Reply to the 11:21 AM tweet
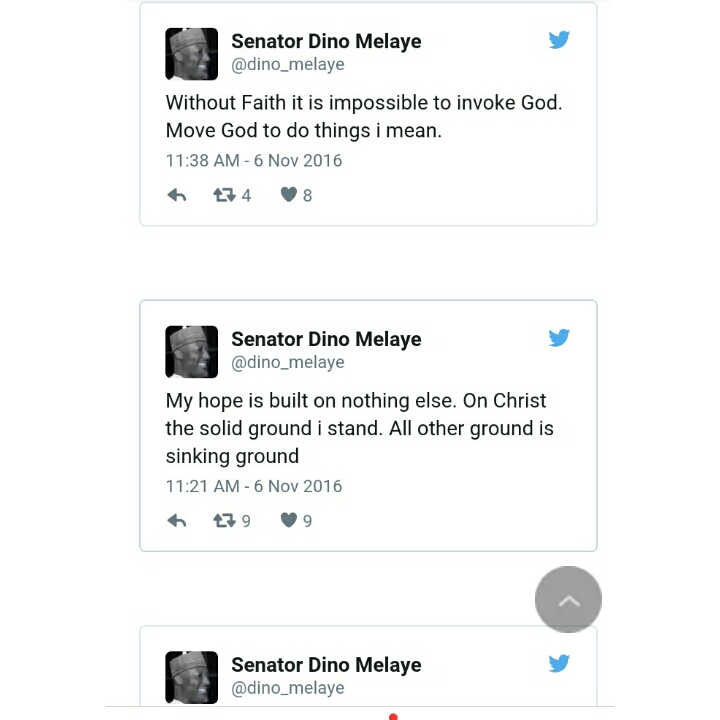This screenshot has height=720, width=720. tap(177, 521)
